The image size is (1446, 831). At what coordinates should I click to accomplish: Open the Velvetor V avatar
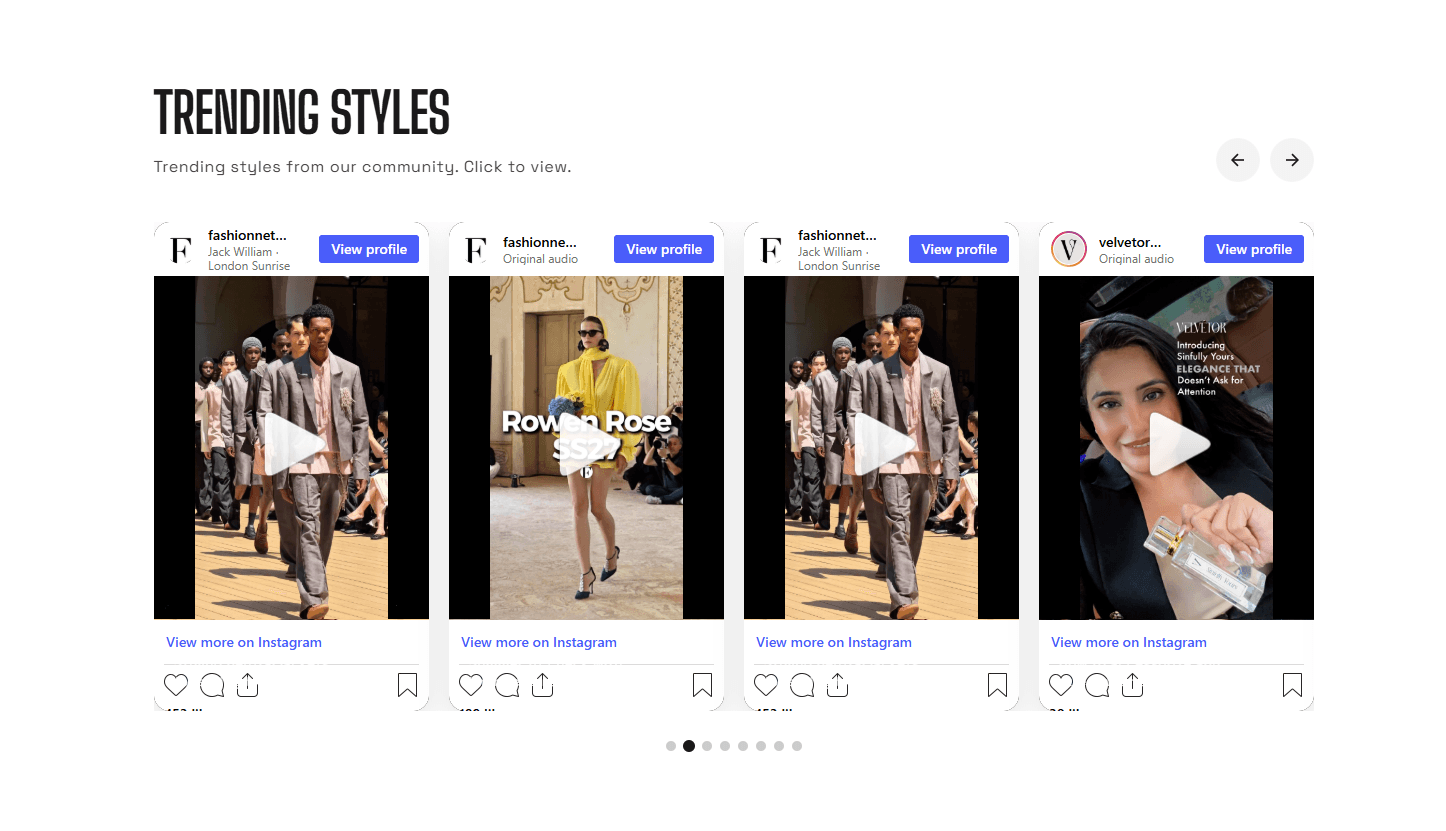[1069, 249]
